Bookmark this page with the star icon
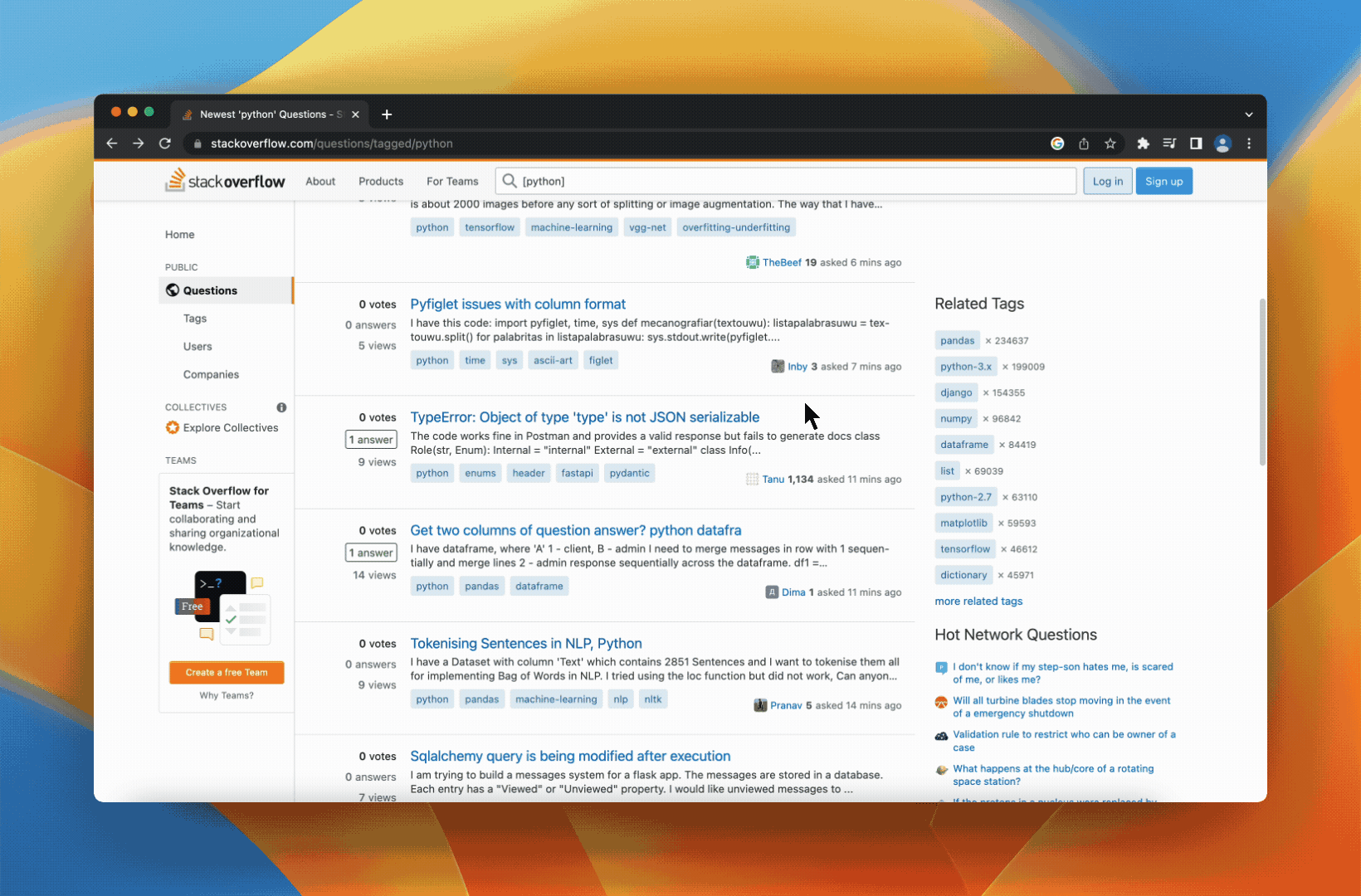This screenshot has width=1361, height=896. pyautogui.click(x=1110, y=144)
